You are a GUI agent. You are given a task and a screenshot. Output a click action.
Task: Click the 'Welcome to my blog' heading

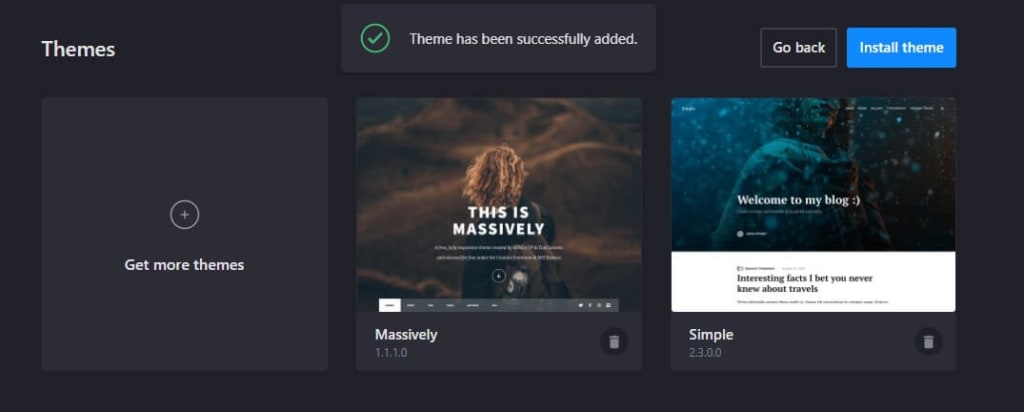pos(799,200)
